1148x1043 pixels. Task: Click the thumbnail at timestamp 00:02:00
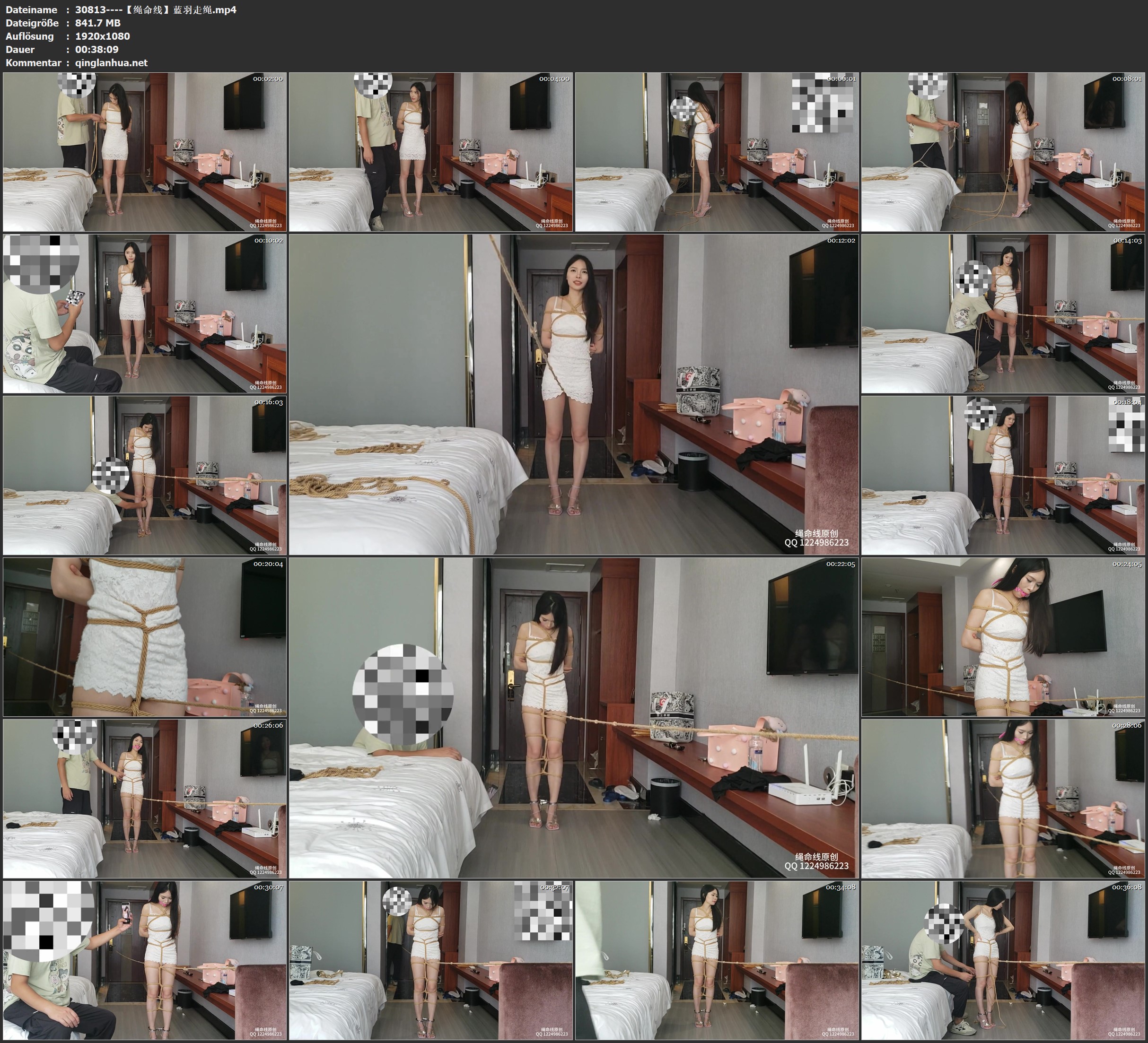coord(145,152)
